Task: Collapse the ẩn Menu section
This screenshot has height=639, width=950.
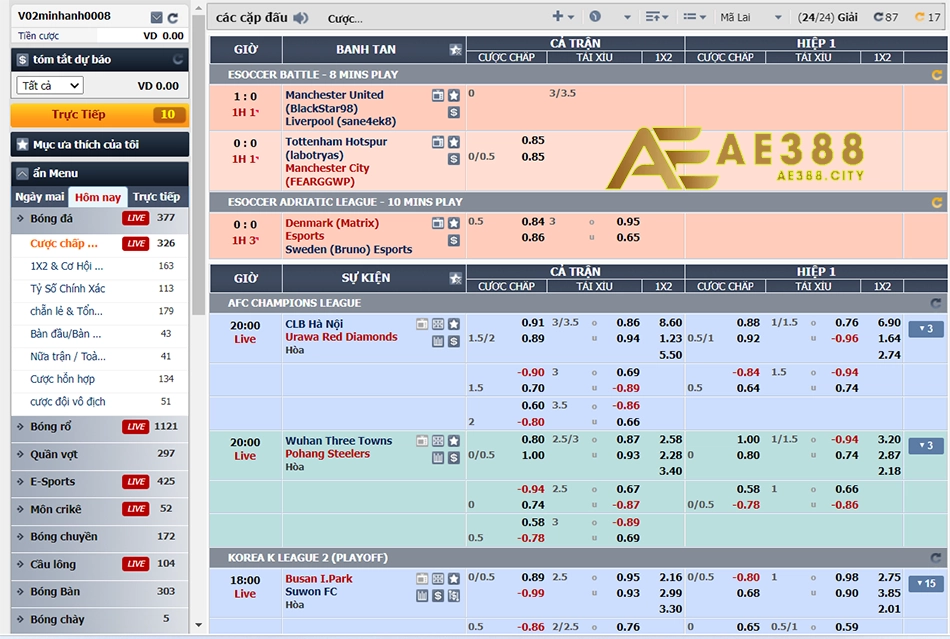Action: click(x=100, y=173)
